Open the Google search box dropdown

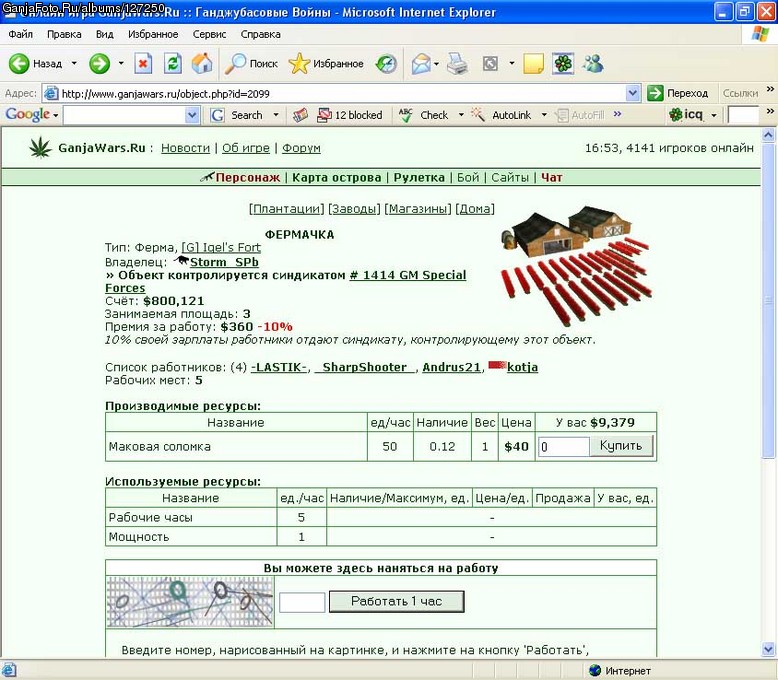tap(192, 115)
